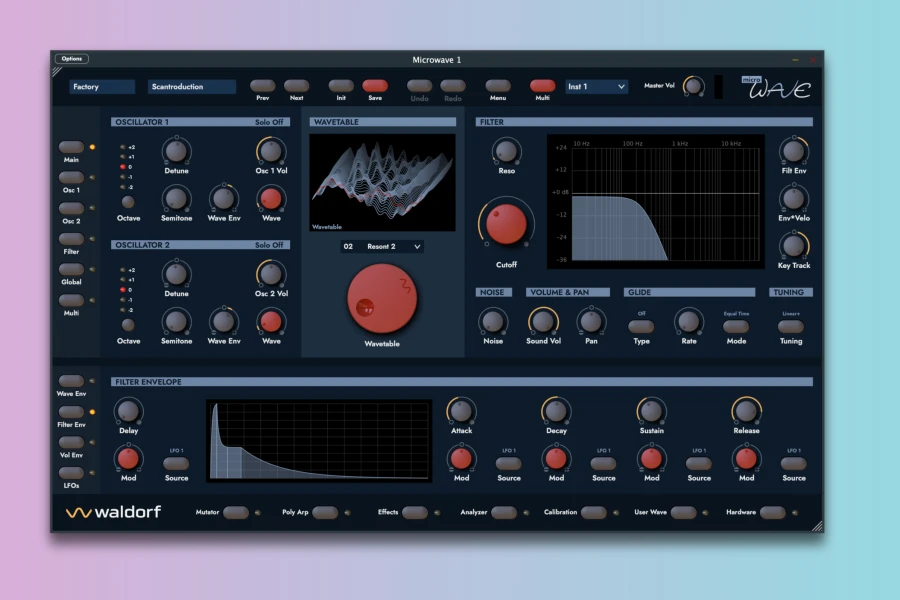900x600 pixels.
Task: Toggle the red Multi button in top bar
Action: pyautogui.click(x=542, y=86)
